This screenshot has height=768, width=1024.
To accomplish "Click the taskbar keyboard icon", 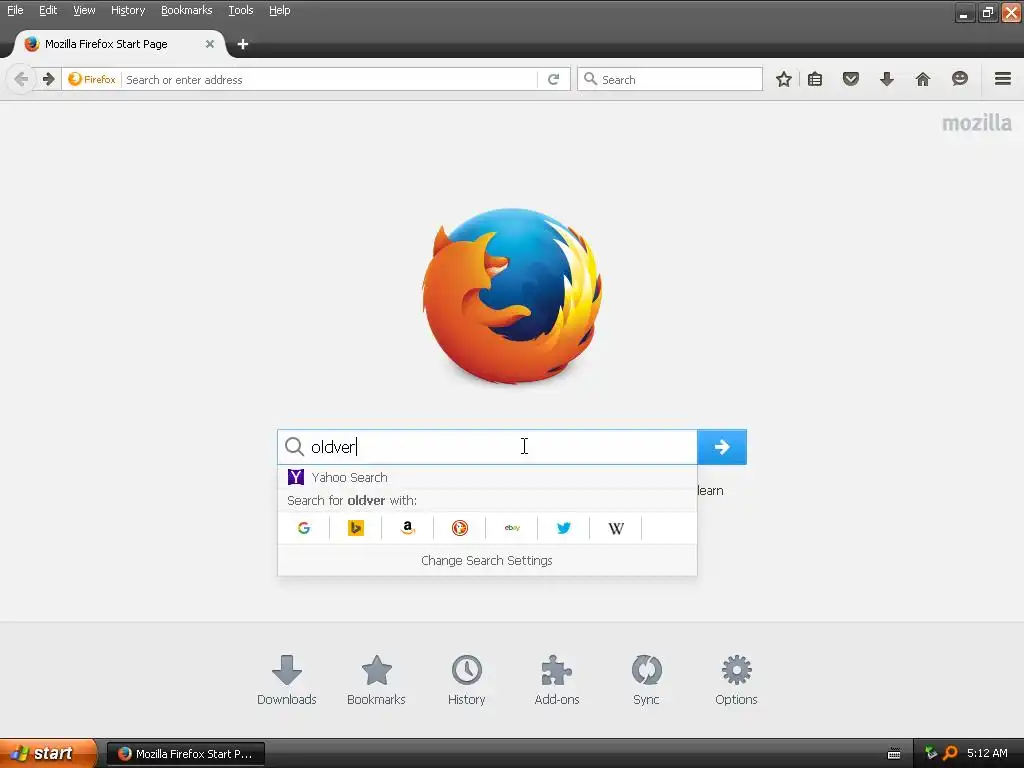I will (x=894, y=754).
